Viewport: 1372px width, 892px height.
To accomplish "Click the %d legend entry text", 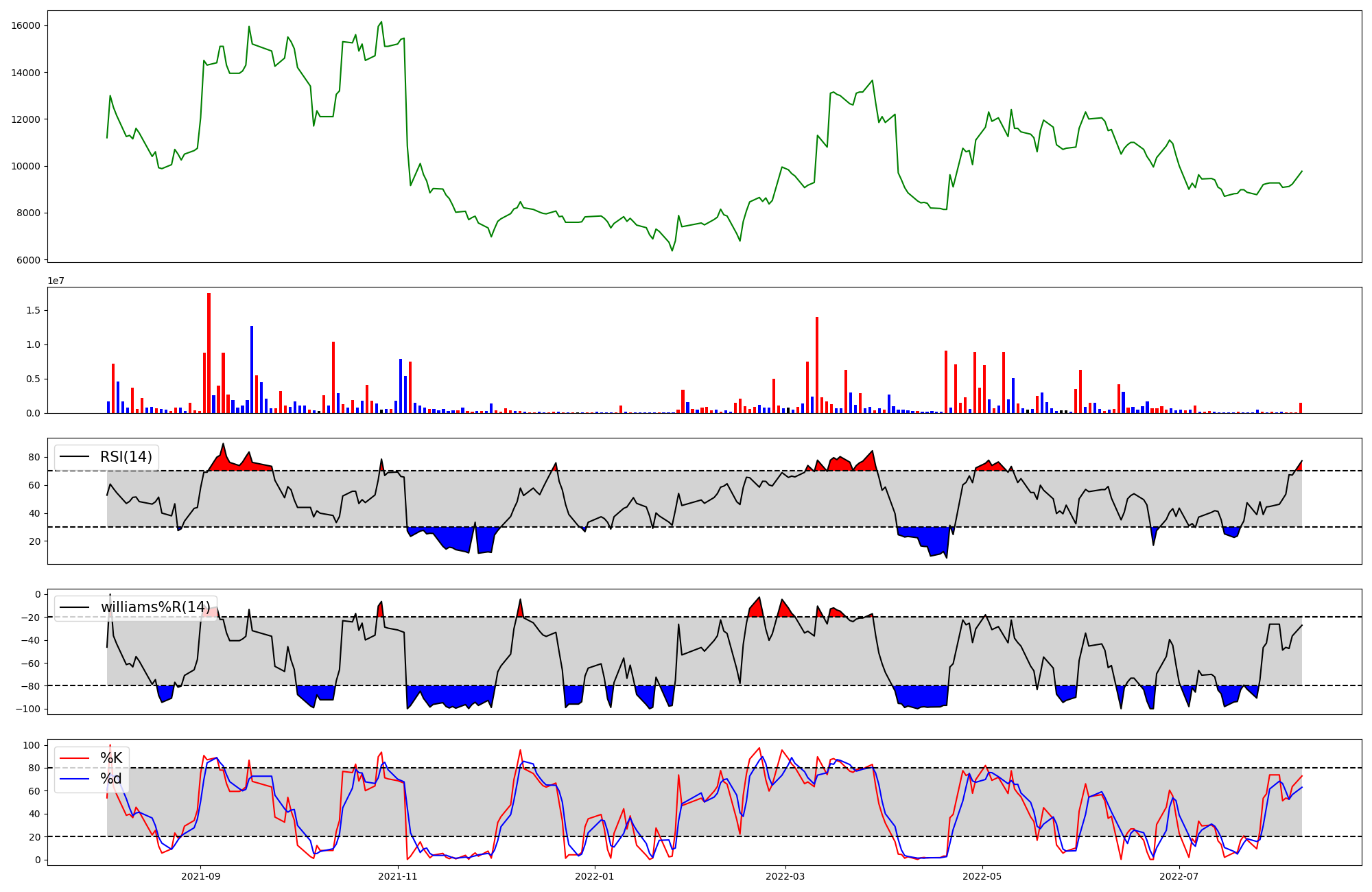I will 111,779.
